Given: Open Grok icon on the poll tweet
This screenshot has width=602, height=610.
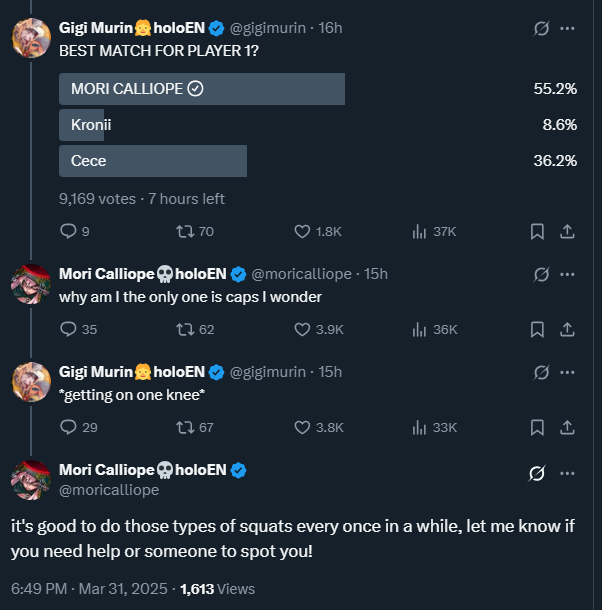Looking at the screenshot, I should click(x=541, y=28).
